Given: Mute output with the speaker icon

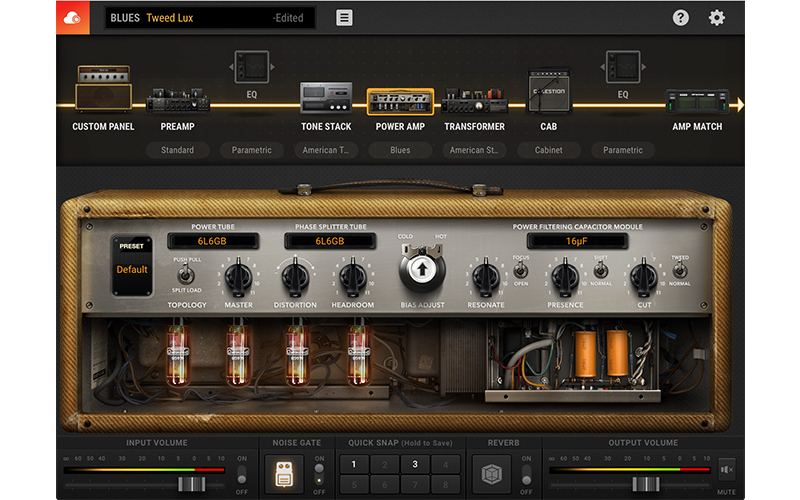Looking at the screenshot, I should [x=726, y=469].
